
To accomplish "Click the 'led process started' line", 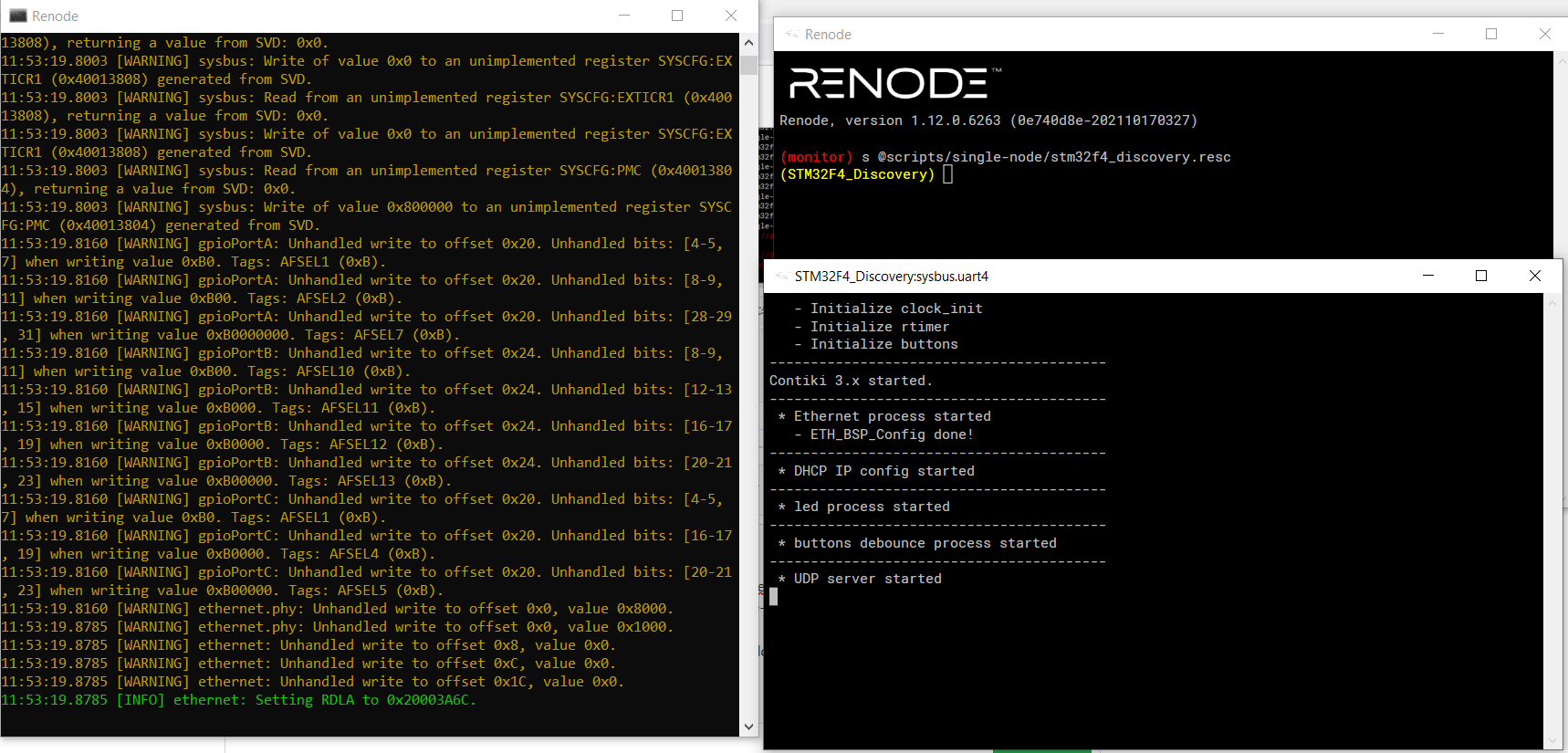I will click(x=863, y=507).
